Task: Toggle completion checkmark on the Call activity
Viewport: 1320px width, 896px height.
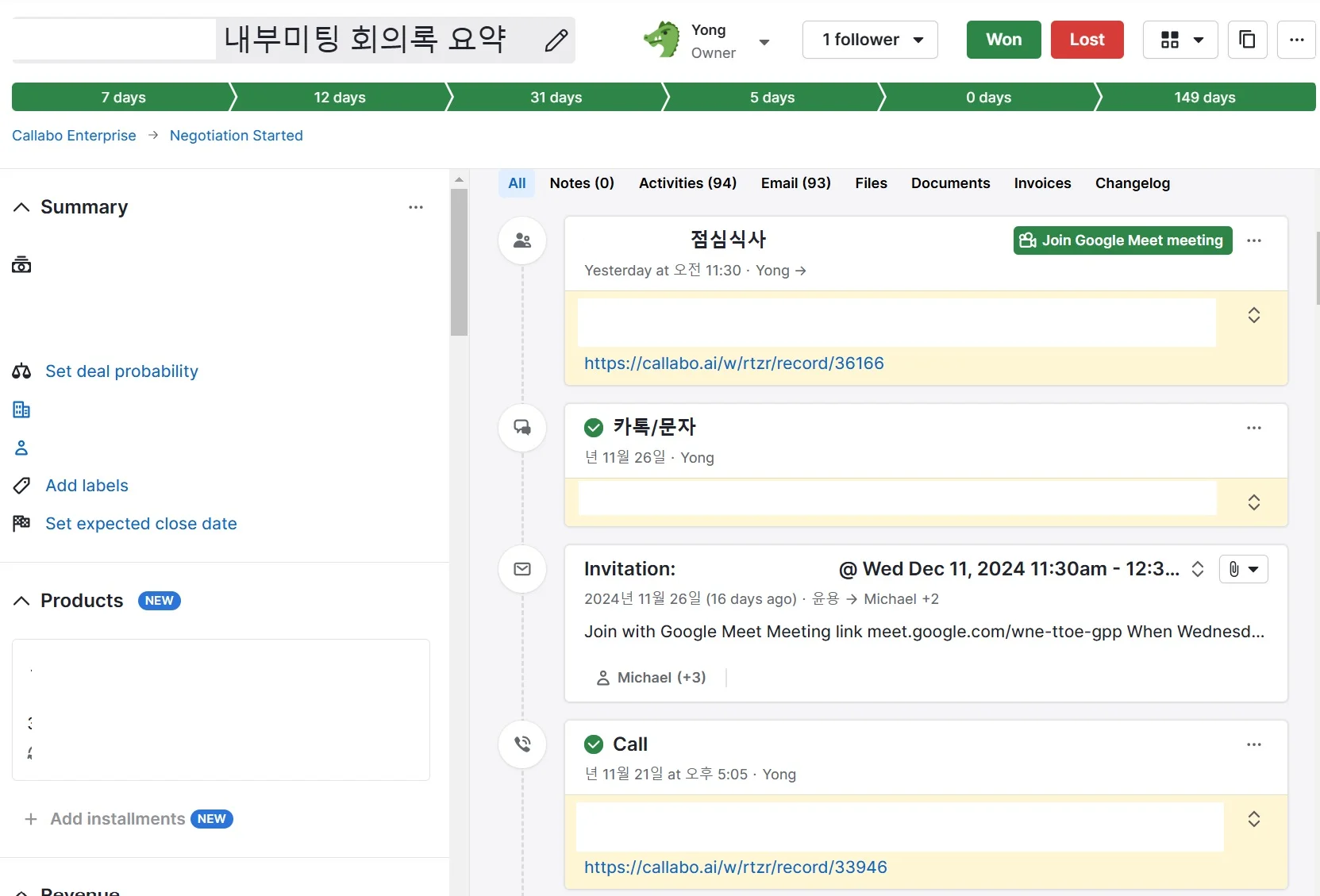Action: pos(594,744)
